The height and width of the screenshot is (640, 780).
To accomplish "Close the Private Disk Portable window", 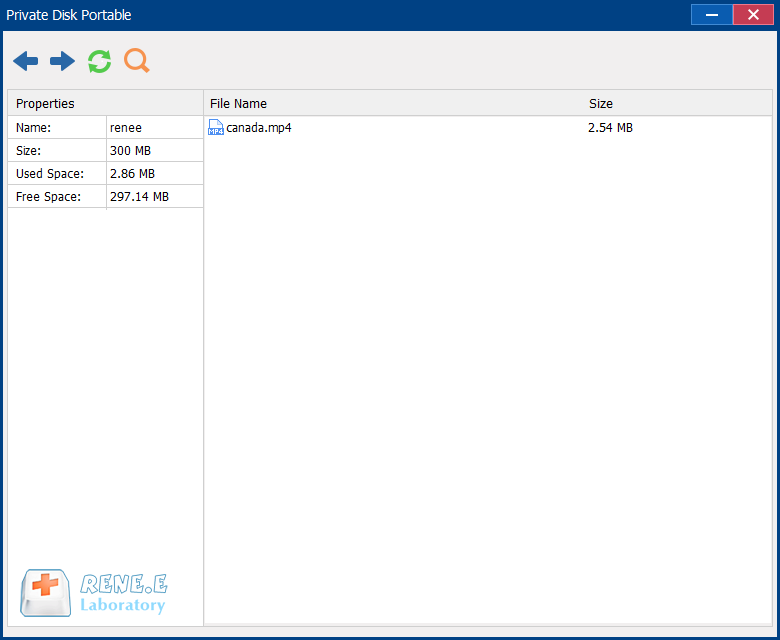I will 753,14.
